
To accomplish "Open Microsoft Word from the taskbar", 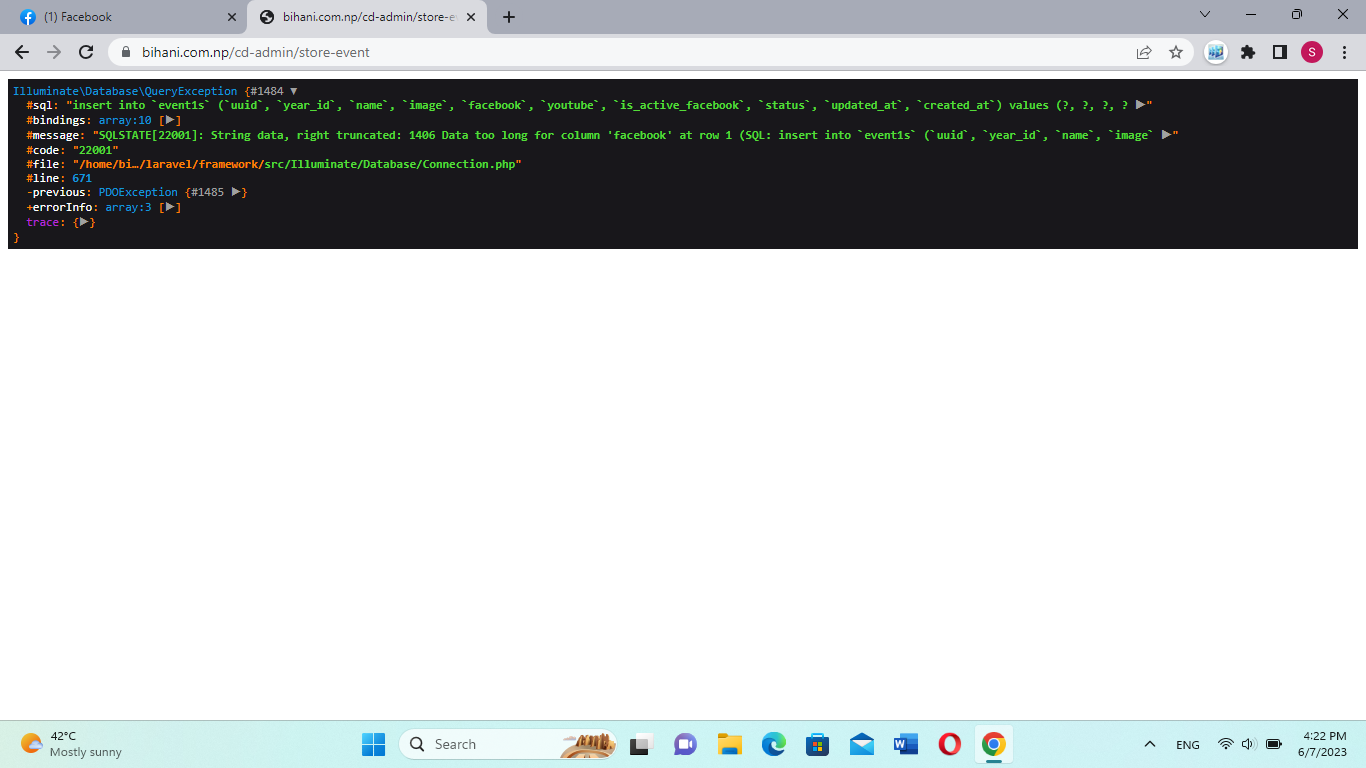I will coord(906,744).
